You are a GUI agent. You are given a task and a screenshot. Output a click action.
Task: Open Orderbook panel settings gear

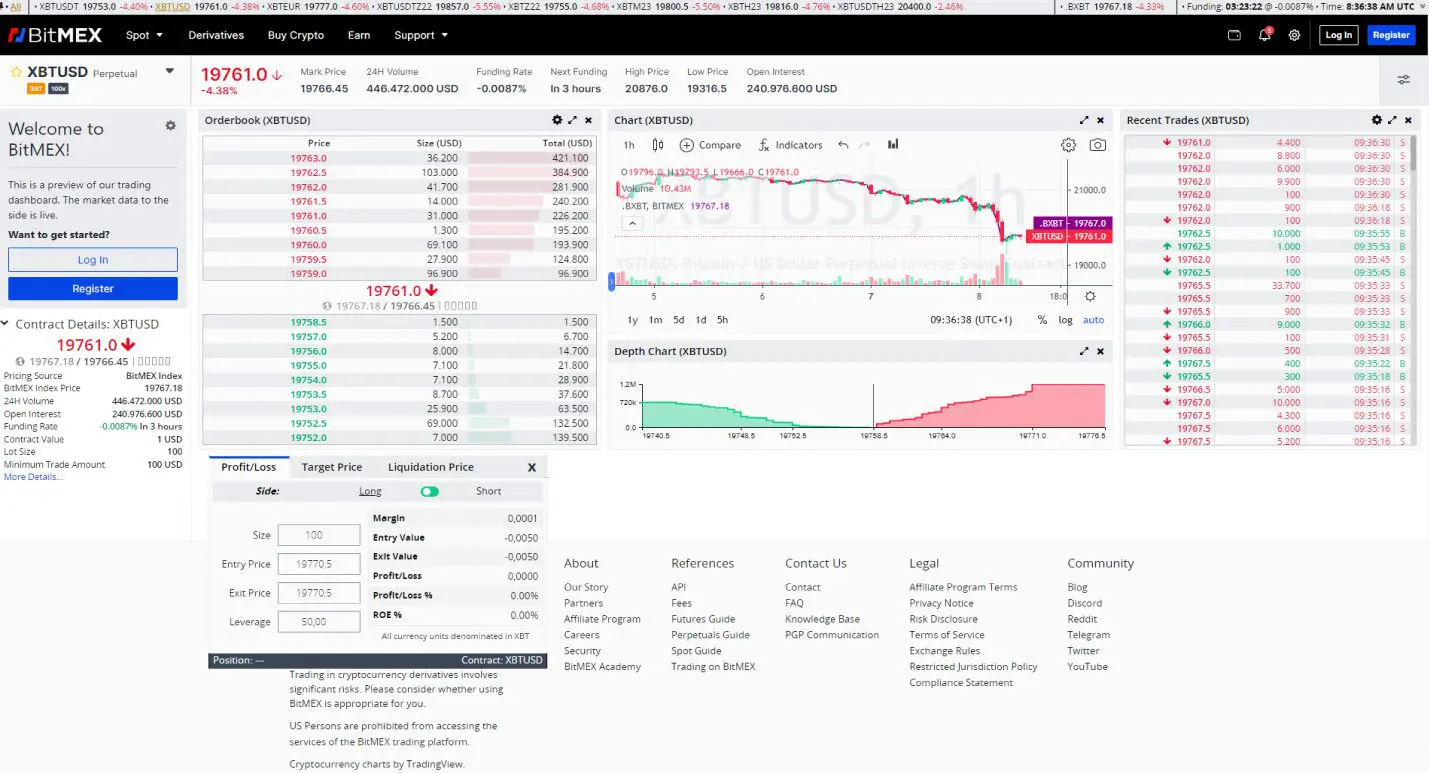tap(555, 120)
